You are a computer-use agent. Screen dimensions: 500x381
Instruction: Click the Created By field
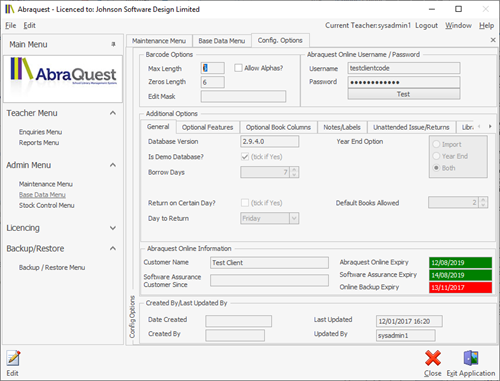235,335
